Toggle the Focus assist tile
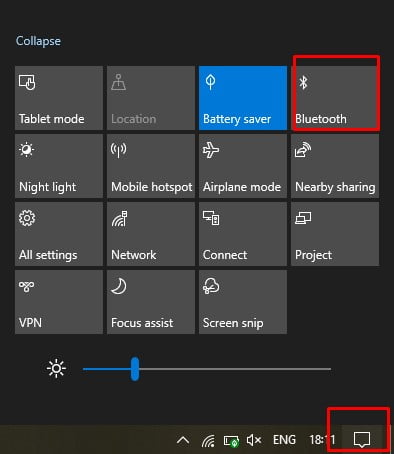The width and height of the screenshot is (394, 454). tap(151, 302)
